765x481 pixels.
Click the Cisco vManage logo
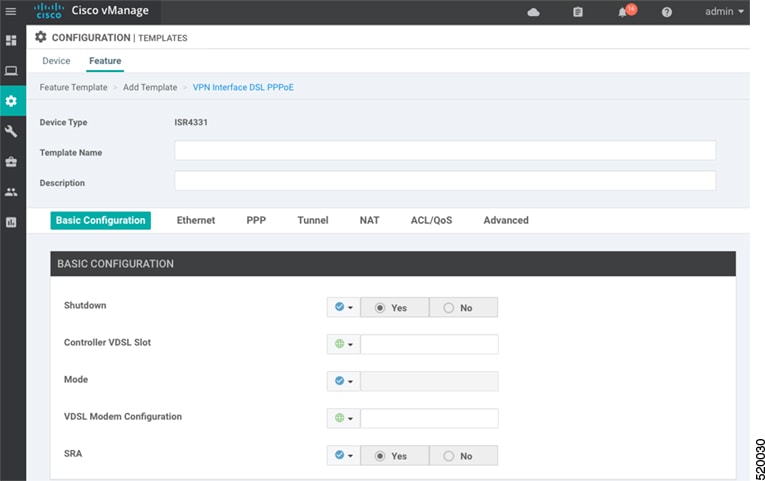pyautogui.click(x=92, y=11)
